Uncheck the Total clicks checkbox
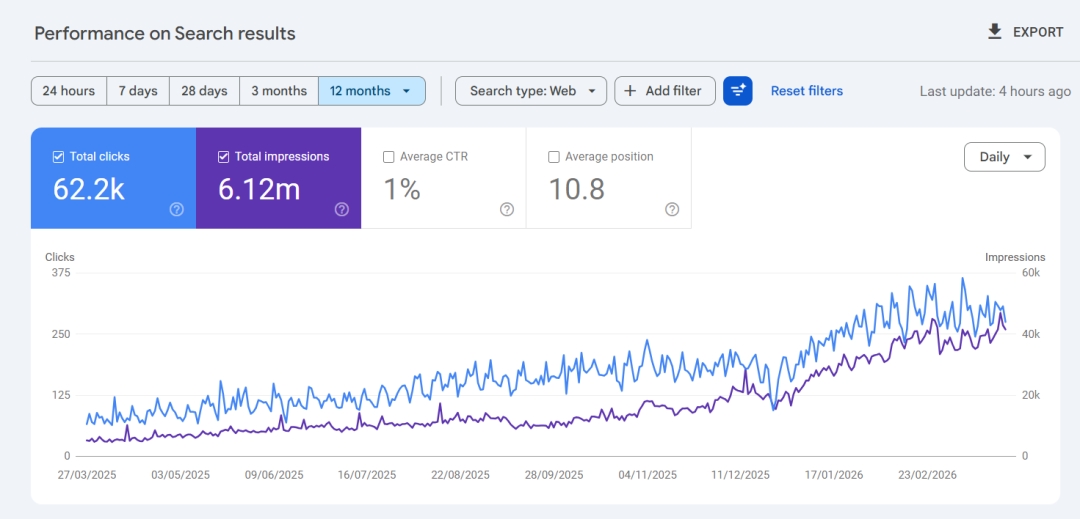The height and width of the screenshot is (519, 1080). [58, 157]
